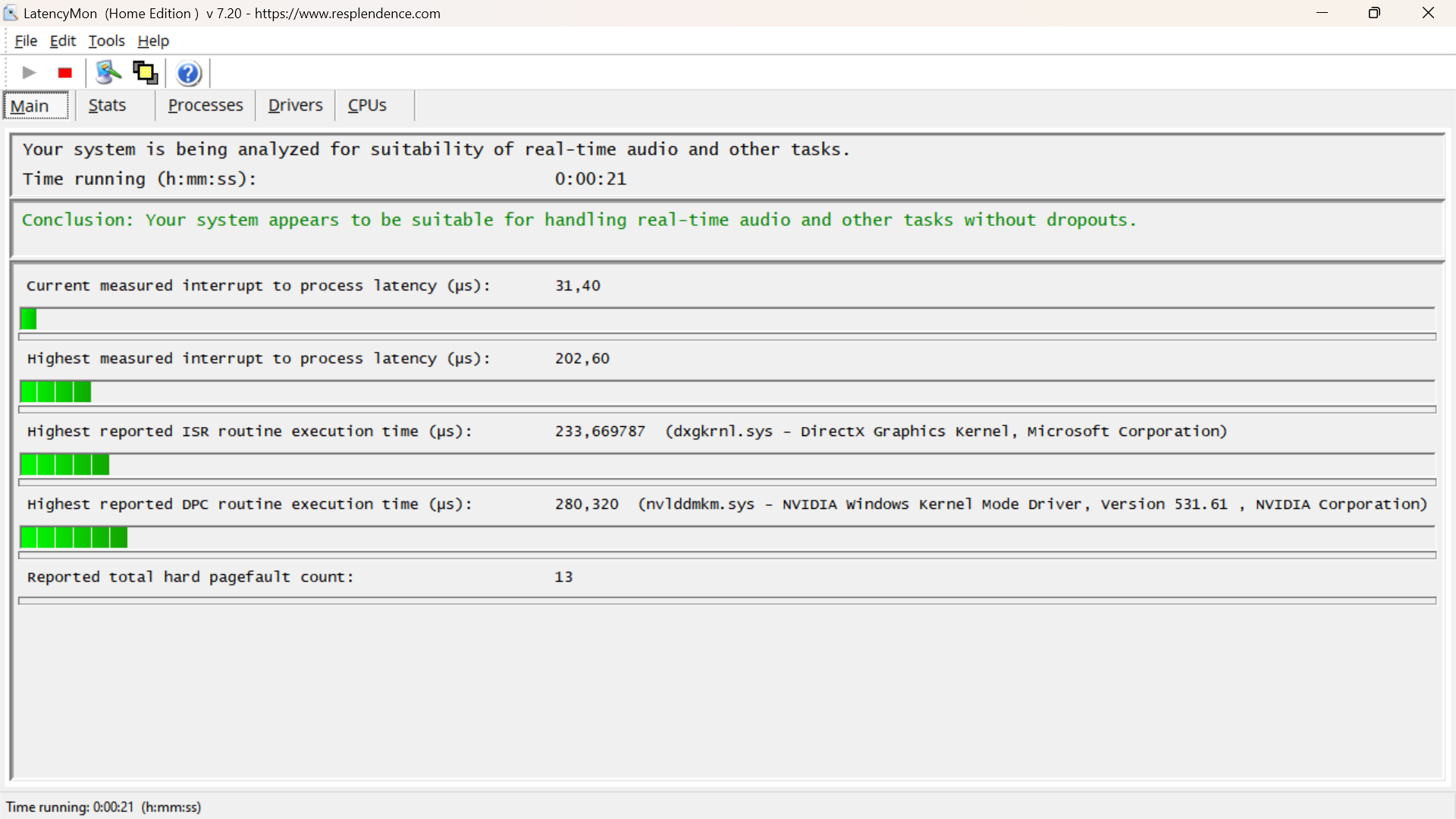
Task: Click the LatencyMon title bar app icon
Action: [11, 13]
